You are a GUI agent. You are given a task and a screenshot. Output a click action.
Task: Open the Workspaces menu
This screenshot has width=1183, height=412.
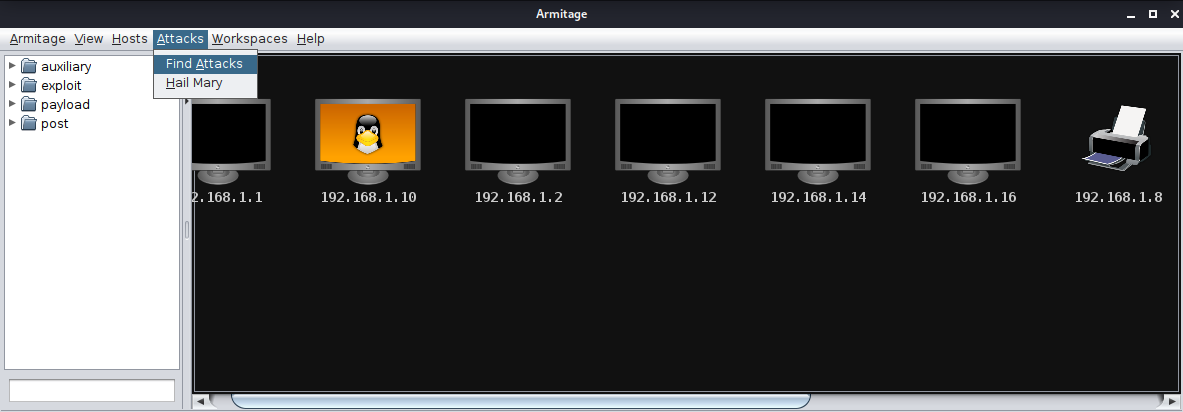pyautogui.click(x=250, y=38)
